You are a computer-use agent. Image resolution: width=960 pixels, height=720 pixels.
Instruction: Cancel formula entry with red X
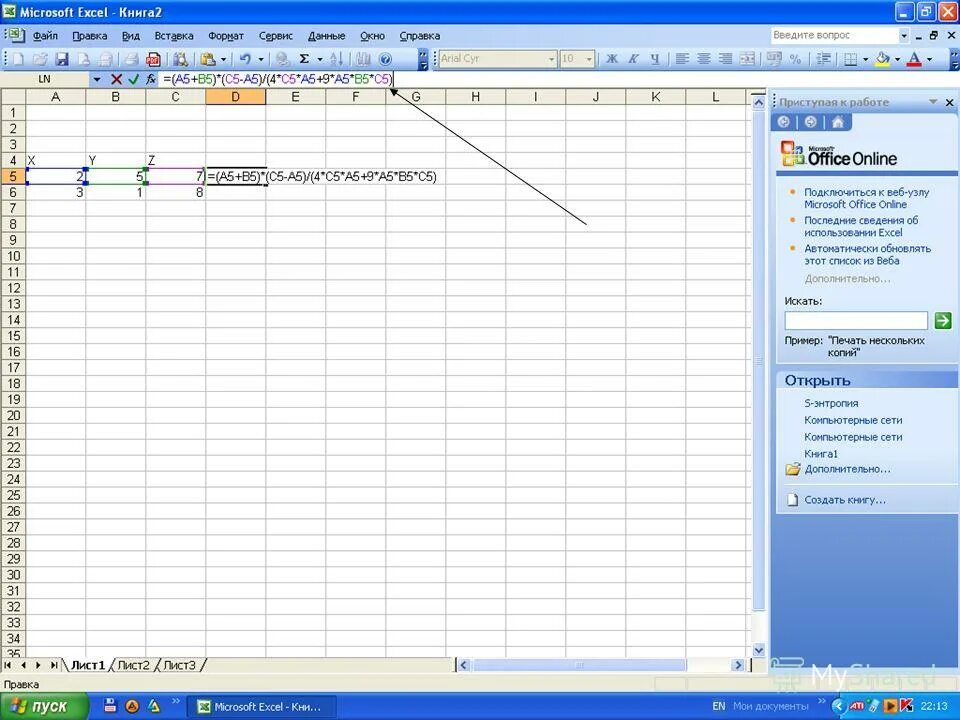click(116, 79)
